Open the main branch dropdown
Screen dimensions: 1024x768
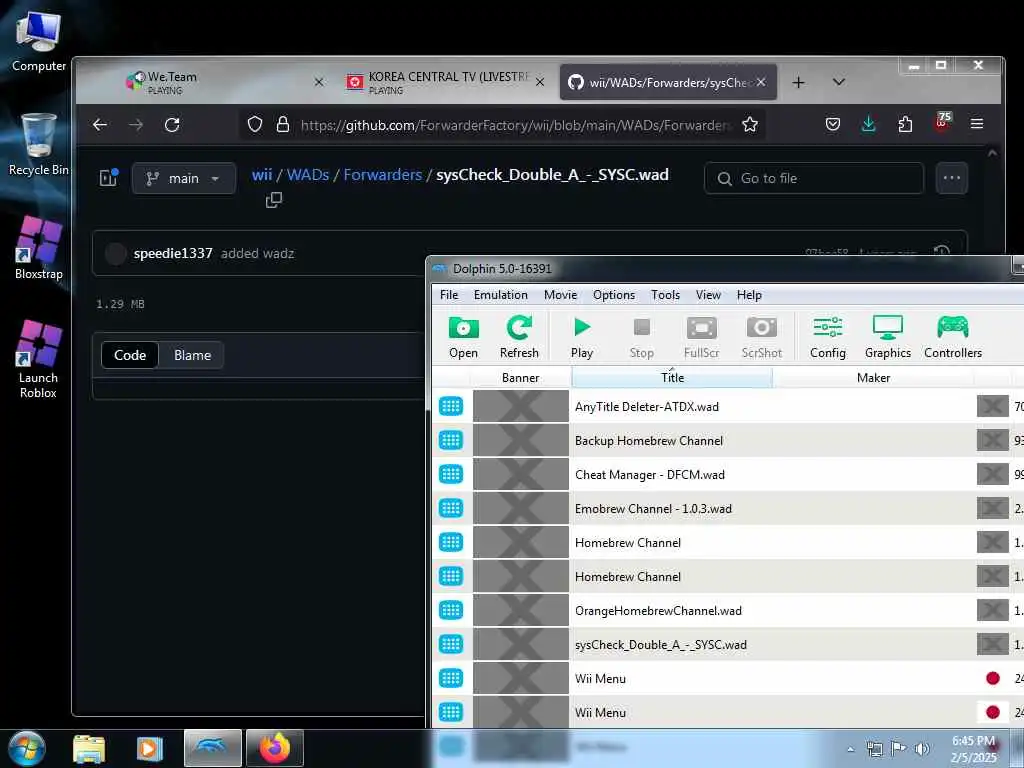[x=184, y=178]
